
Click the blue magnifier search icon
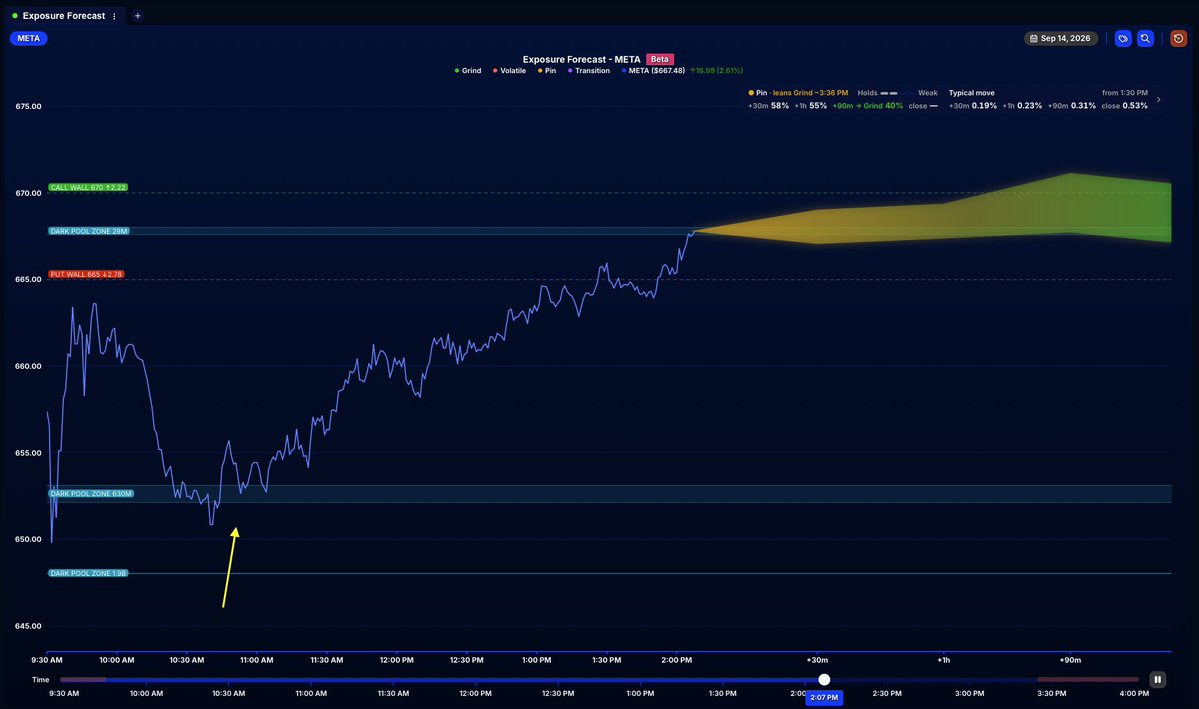click(1145, 38)
